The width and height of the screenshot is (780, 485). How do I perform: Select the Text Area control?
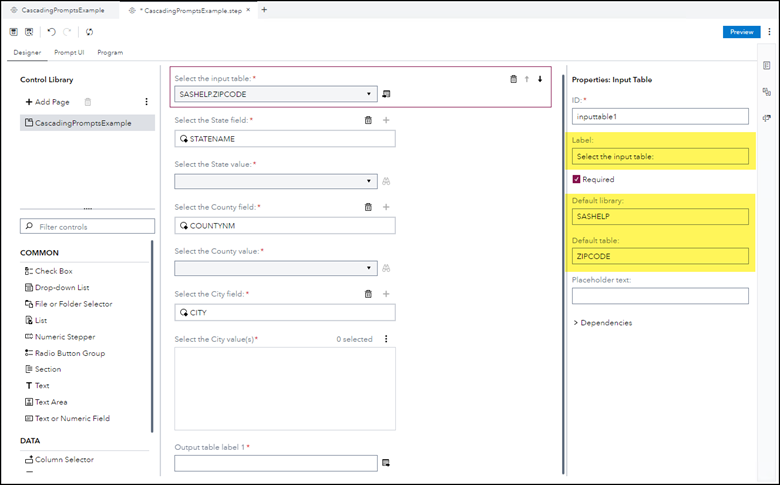pos(46,402)
